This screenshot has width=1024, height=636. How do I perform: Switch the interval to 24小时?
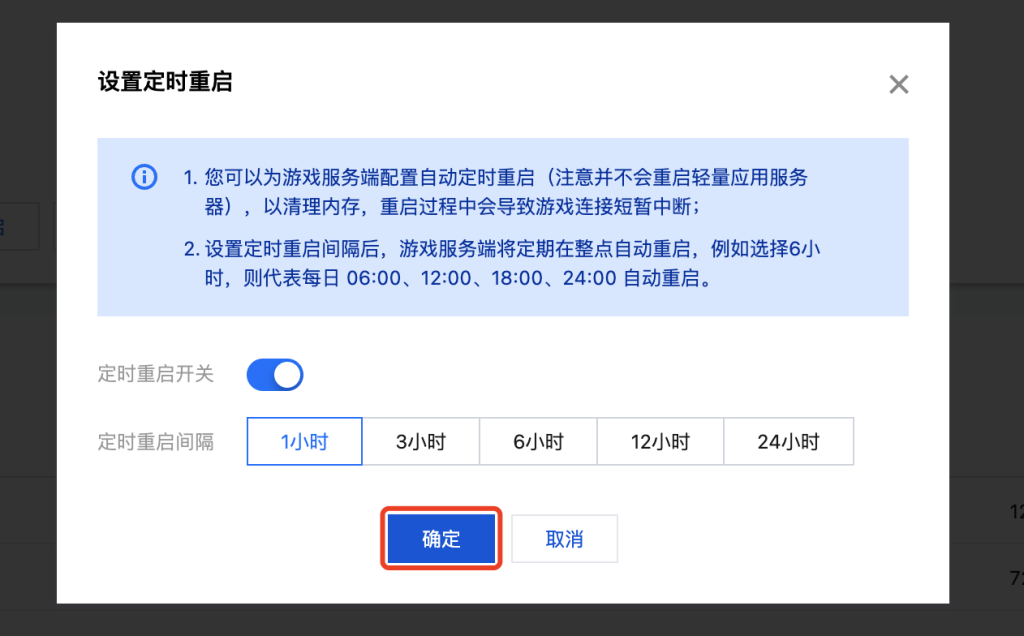pos(788,441)
